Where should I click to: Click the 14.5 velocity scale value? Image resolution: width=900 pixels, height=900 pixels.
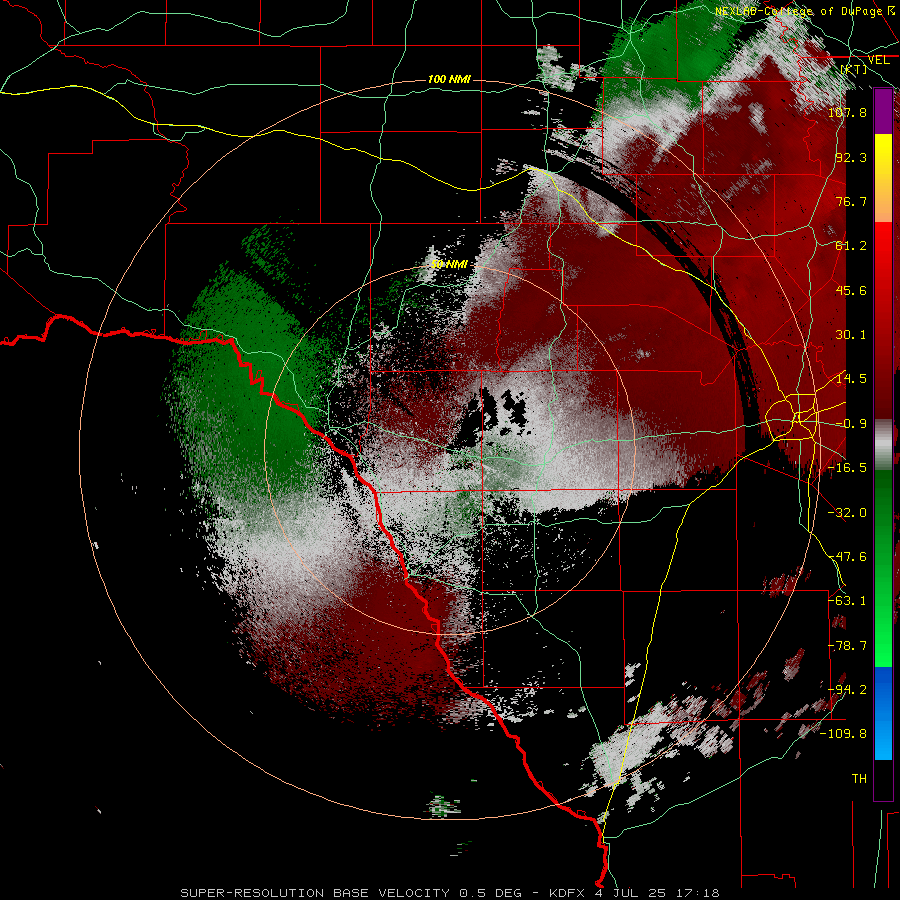click(851, 379)
